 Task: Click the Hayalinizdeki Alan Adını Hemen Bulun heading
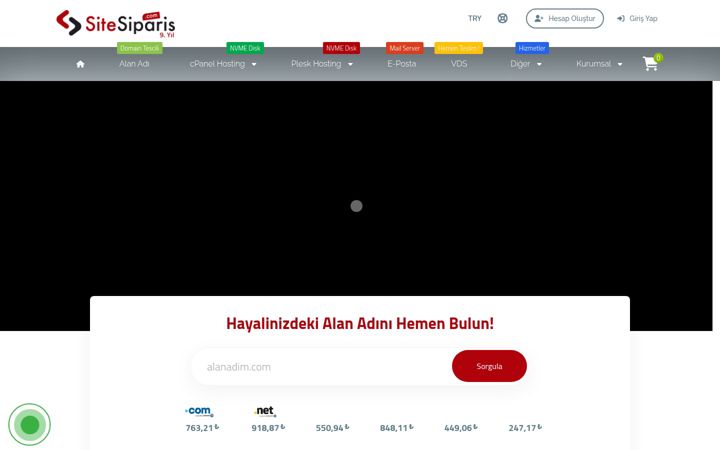click(360, 323)
